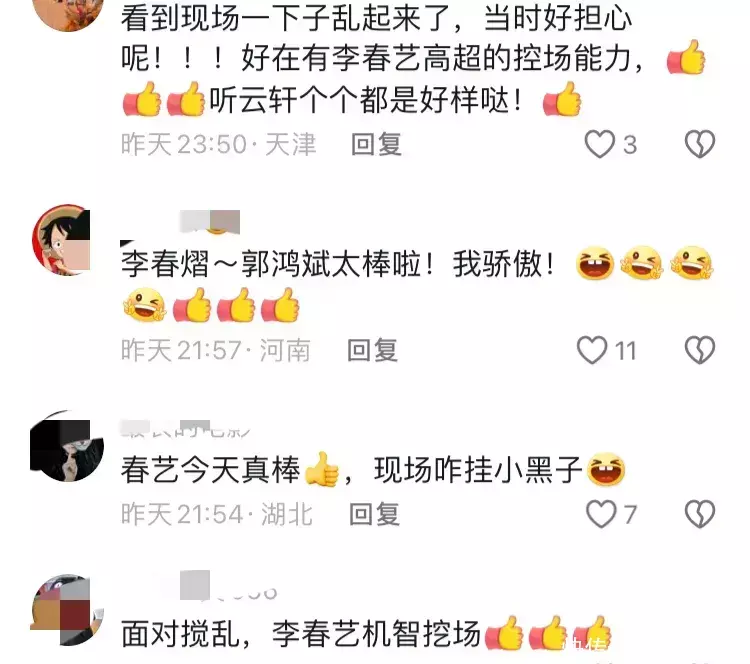The height and width of the screenshot is (664, 750).
Task: Select the comment 面对搅乱，李春艺机智控场
Action: [x=301, y=634]
